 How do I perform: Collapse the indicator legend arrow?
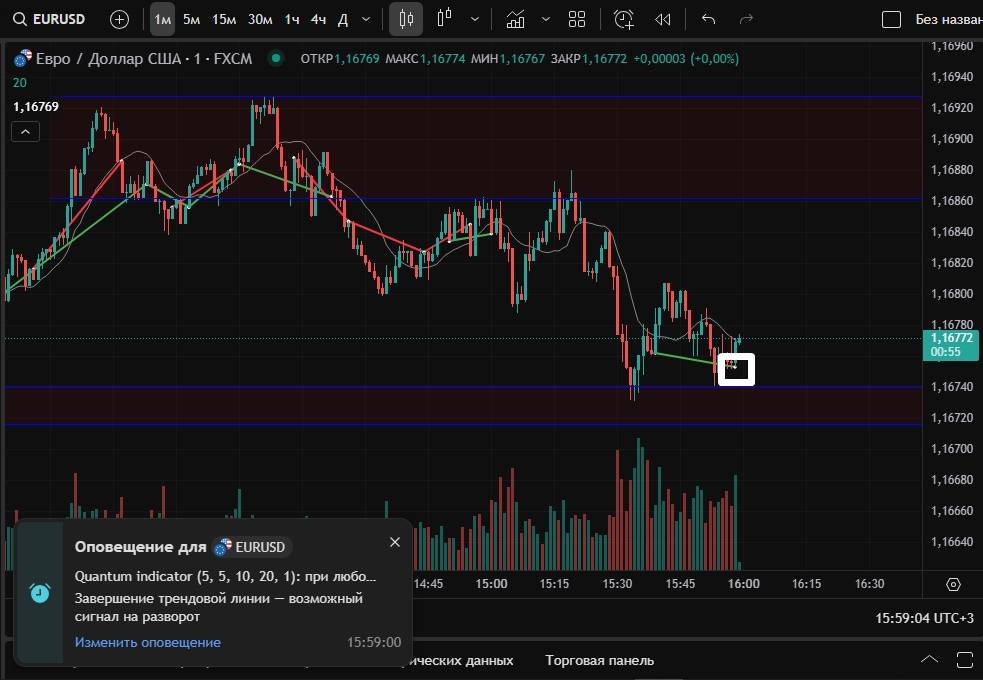tap(25, 131)
